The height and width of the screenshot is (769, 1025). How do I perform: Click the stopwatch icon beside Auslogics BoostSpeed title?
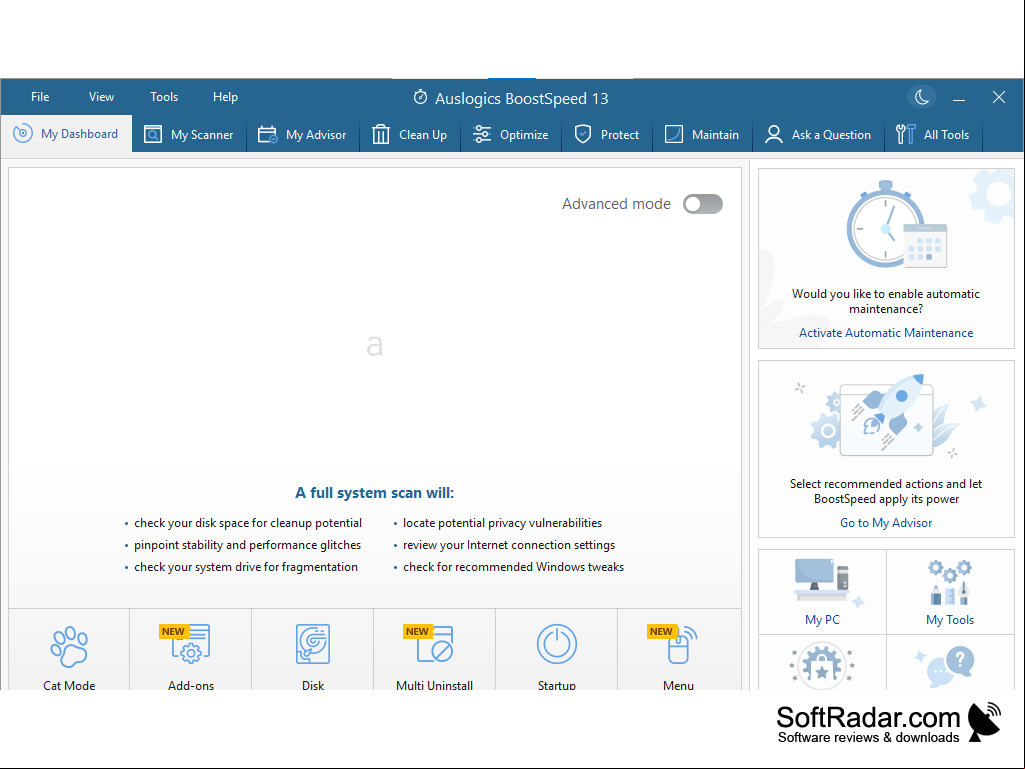[x=420, y=97]
